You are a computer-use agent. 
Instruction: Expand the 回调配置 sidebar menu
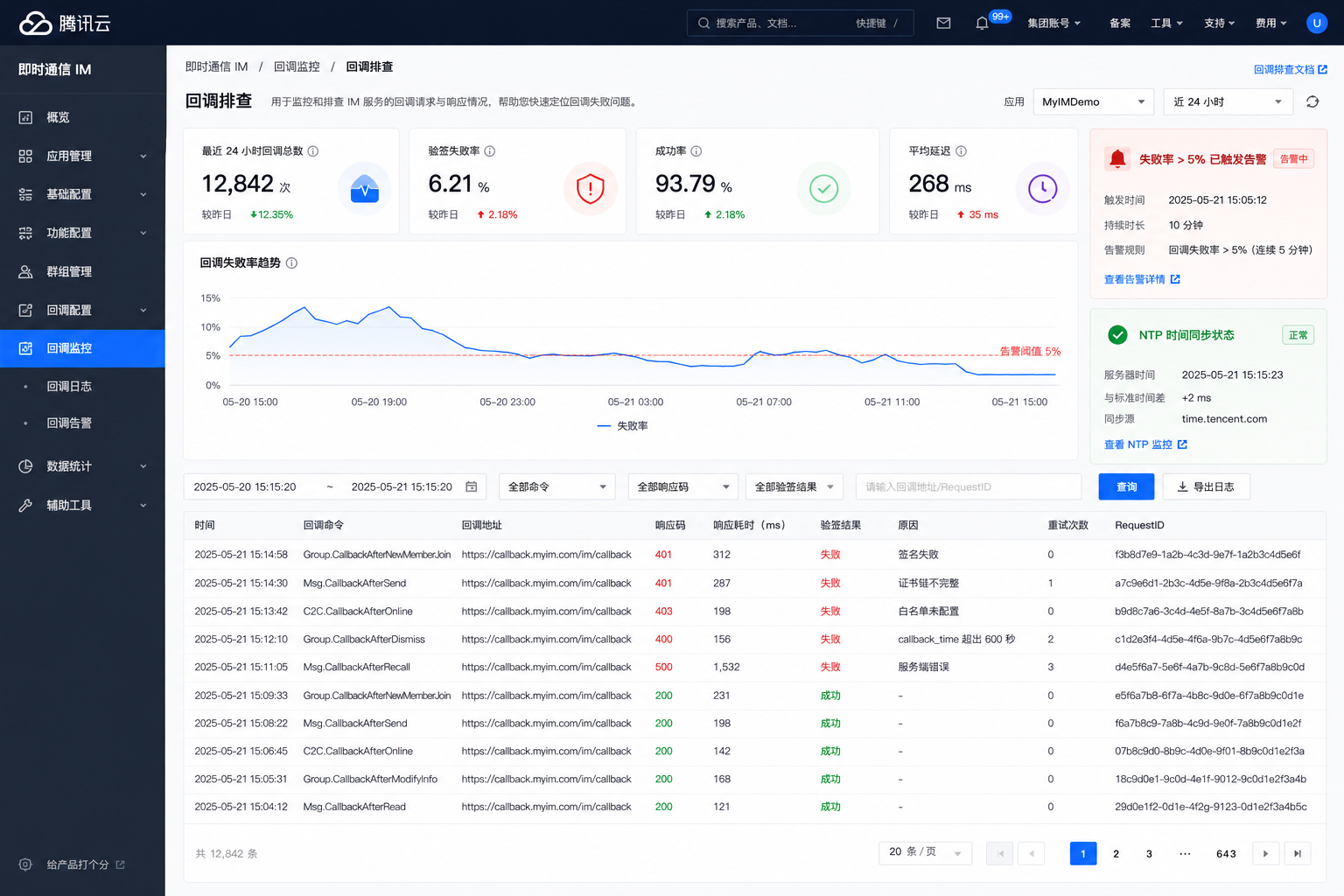pos(82,310)
